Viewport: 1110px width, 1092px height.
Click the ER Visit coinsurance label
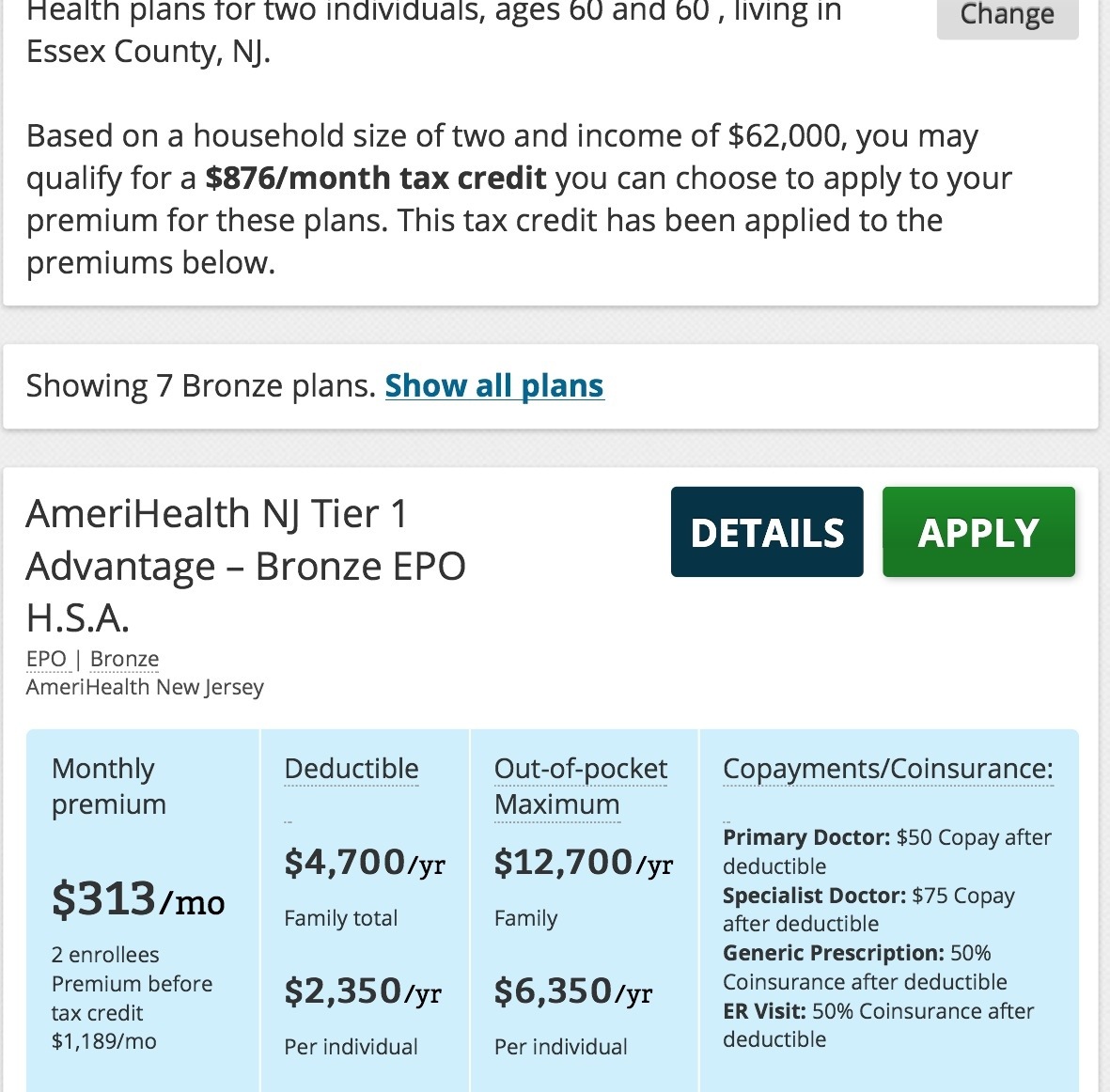tap(764, 1011)
